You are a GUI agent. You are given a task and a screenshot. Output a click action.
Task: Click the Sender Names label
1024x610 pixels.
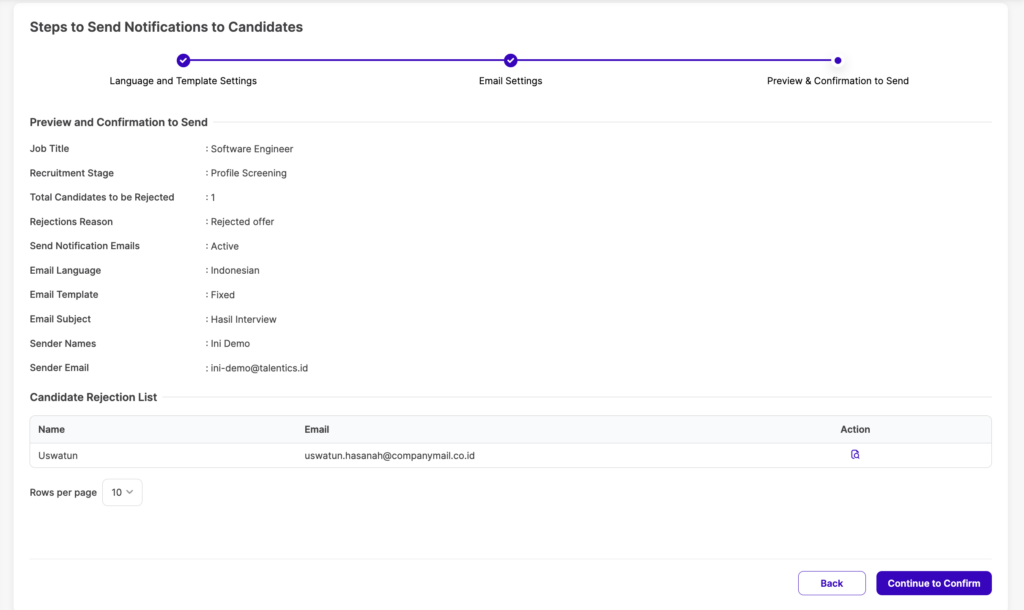63,344
